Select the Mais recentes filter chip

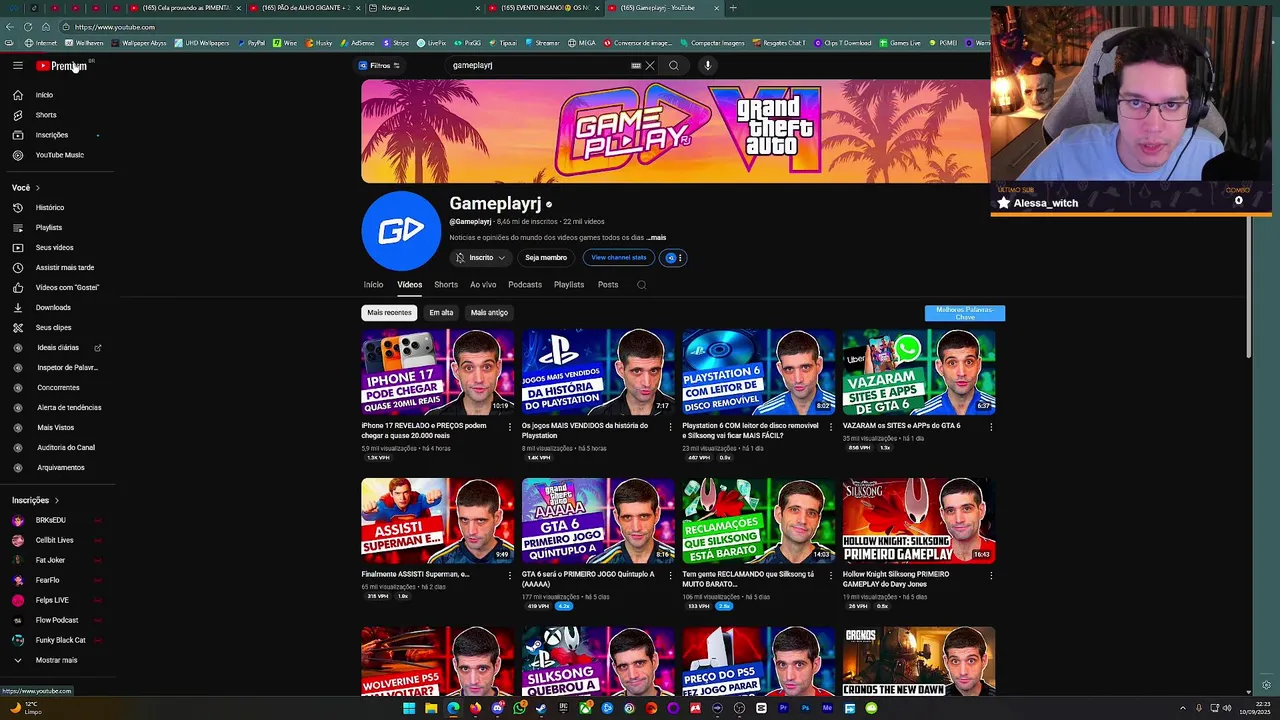[x=389, y=313]
